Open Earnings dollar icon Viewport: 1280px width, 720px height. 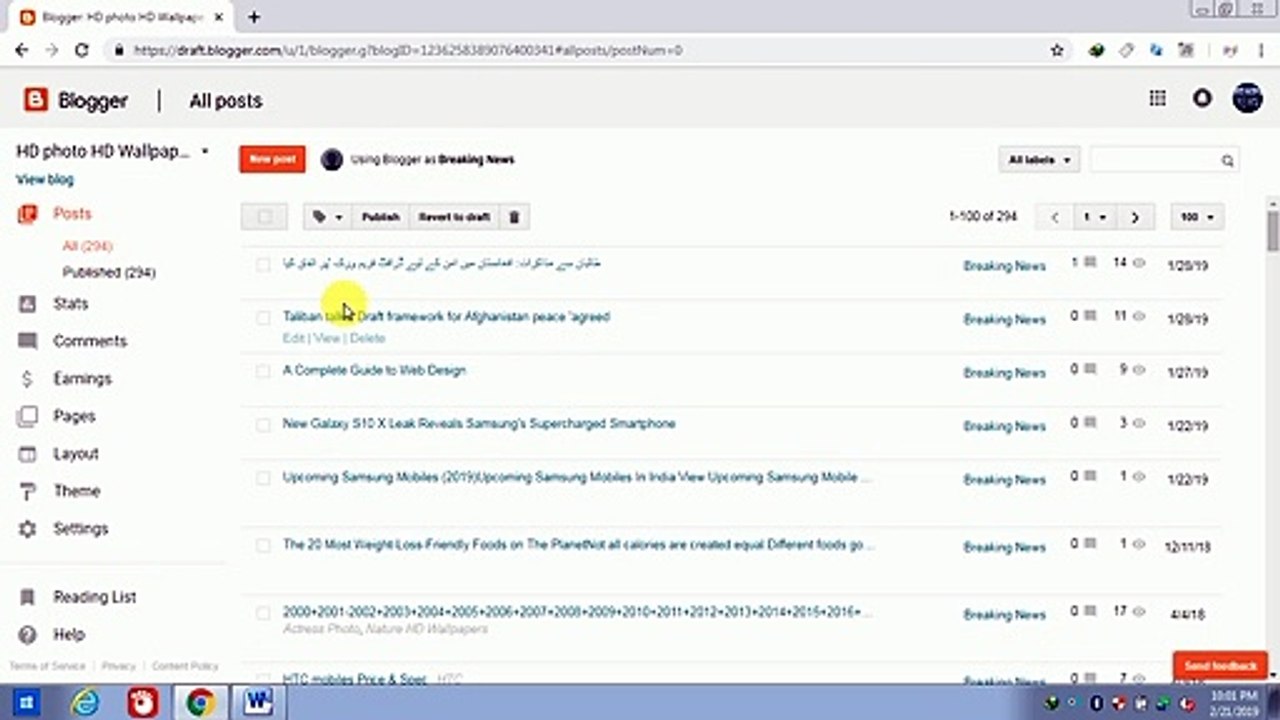click(x=28, y=379)
